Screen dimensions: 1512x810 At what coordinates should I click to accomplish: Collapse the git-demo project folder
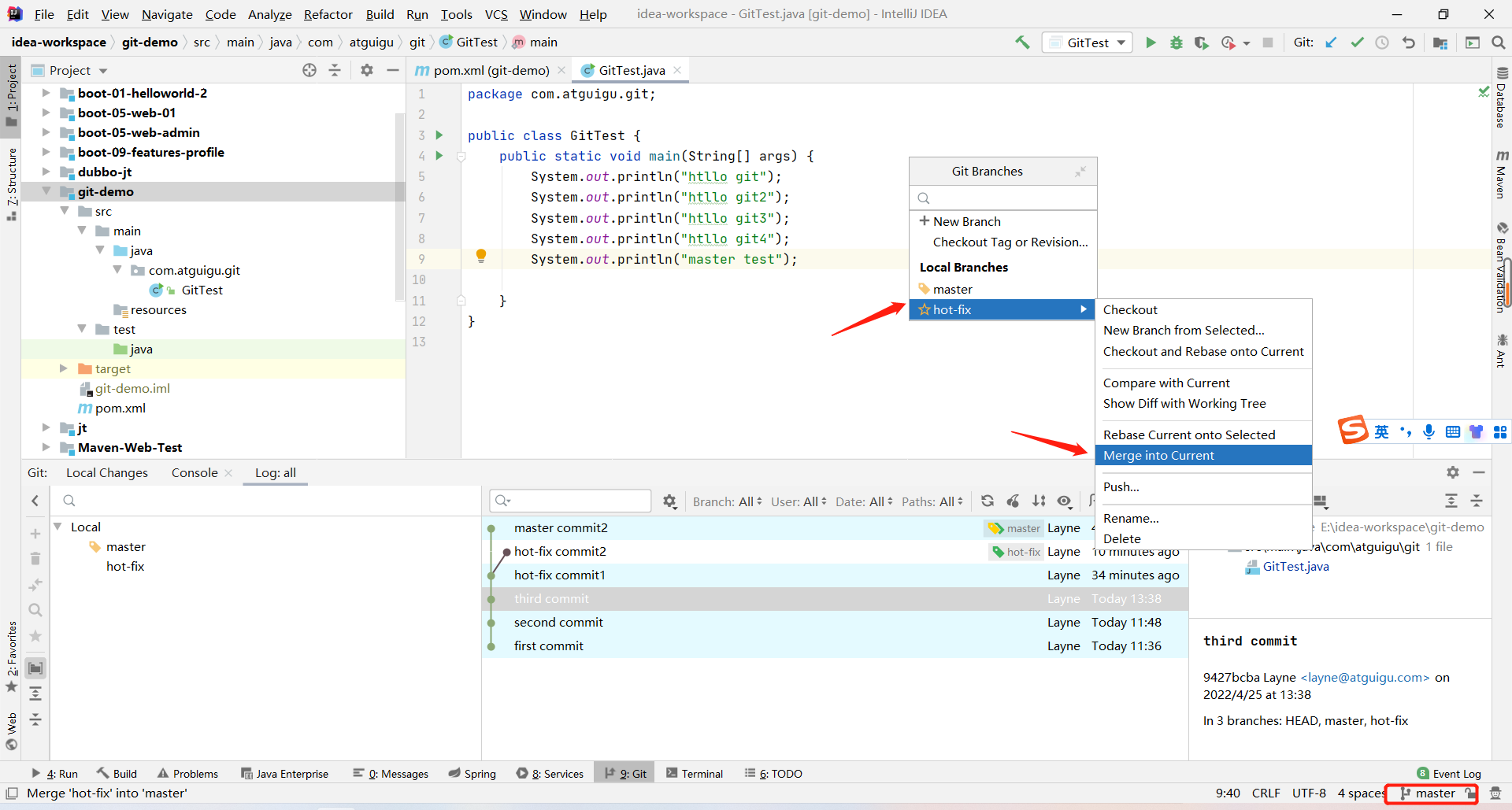[46, 191]
